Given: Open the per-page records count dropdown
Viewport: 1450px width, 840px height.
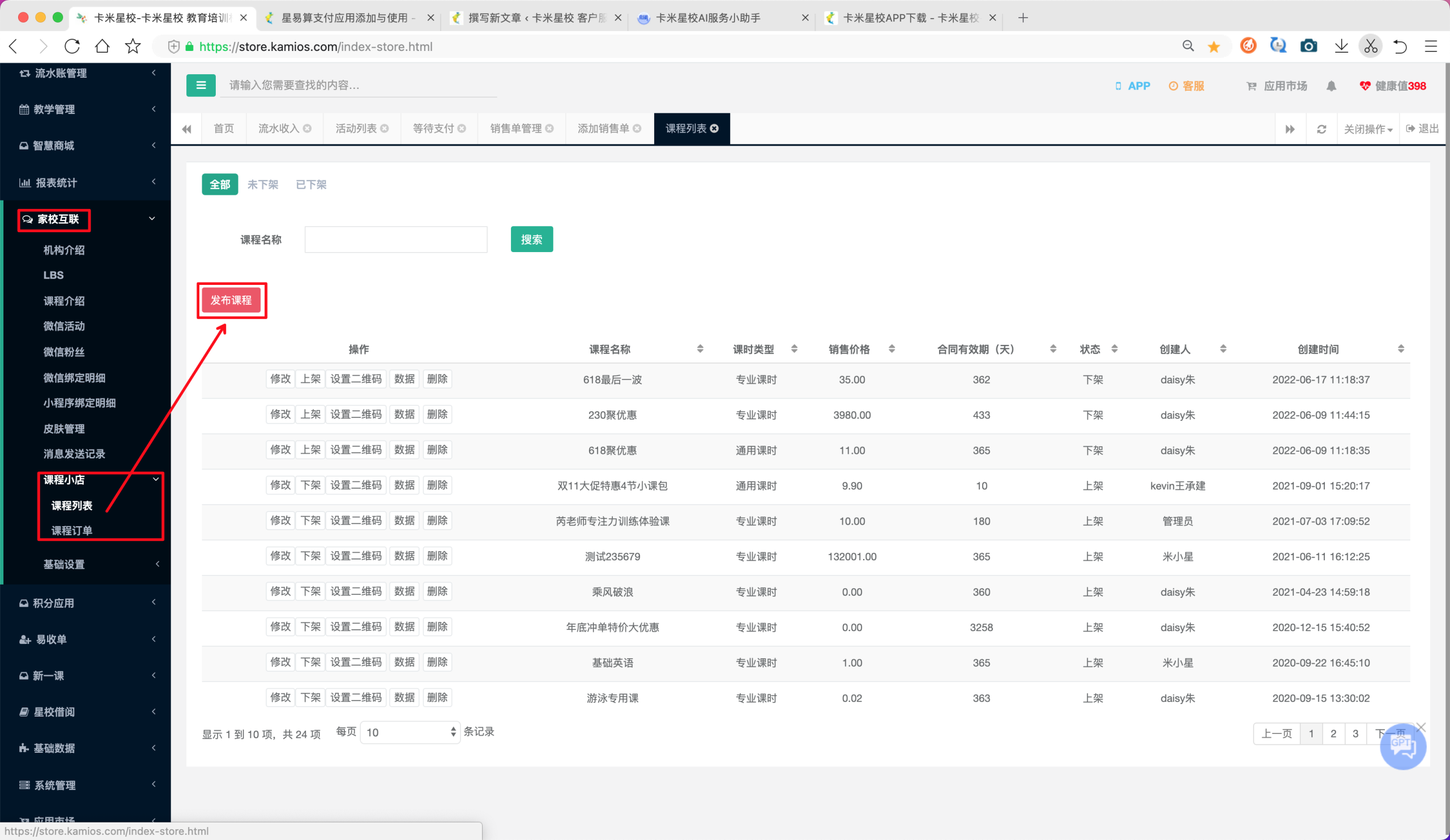Looking at the screenshot, I should tap(410, 732).
